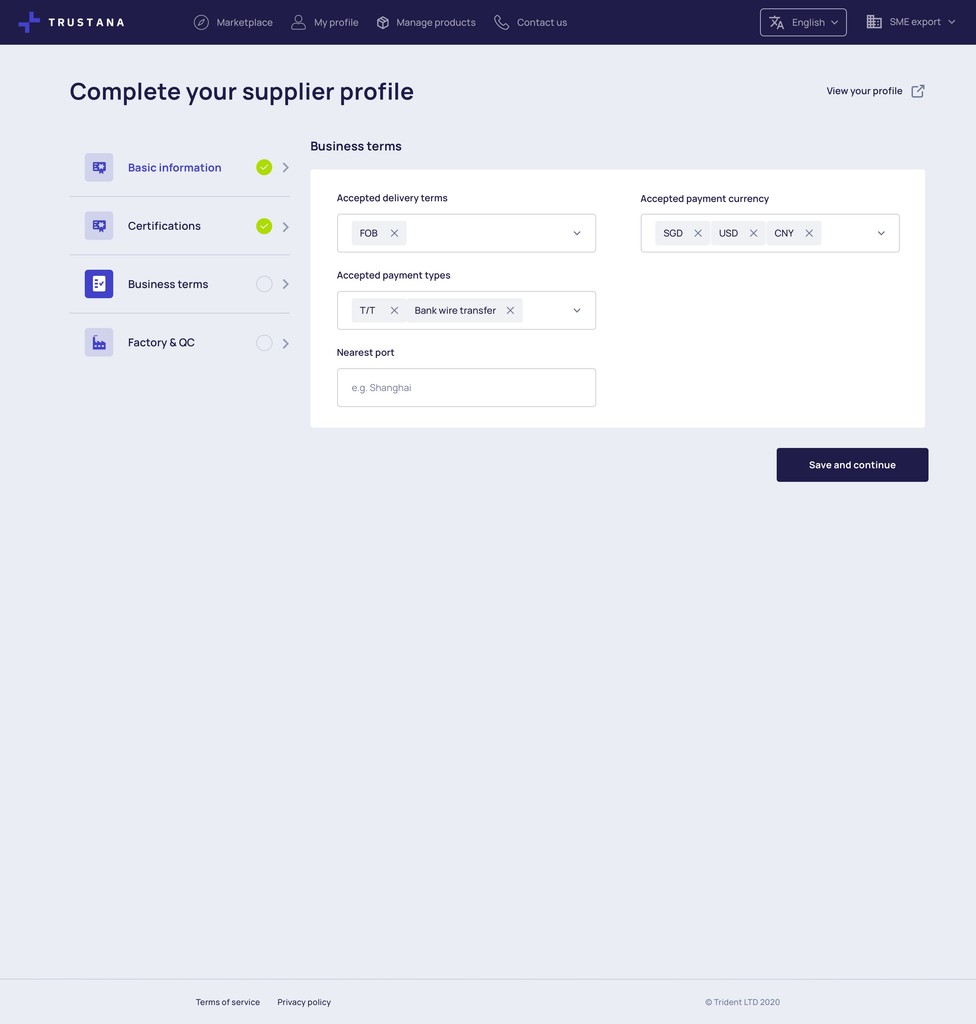
Task: Open the English language dropdown
Action: coord(803,22)
